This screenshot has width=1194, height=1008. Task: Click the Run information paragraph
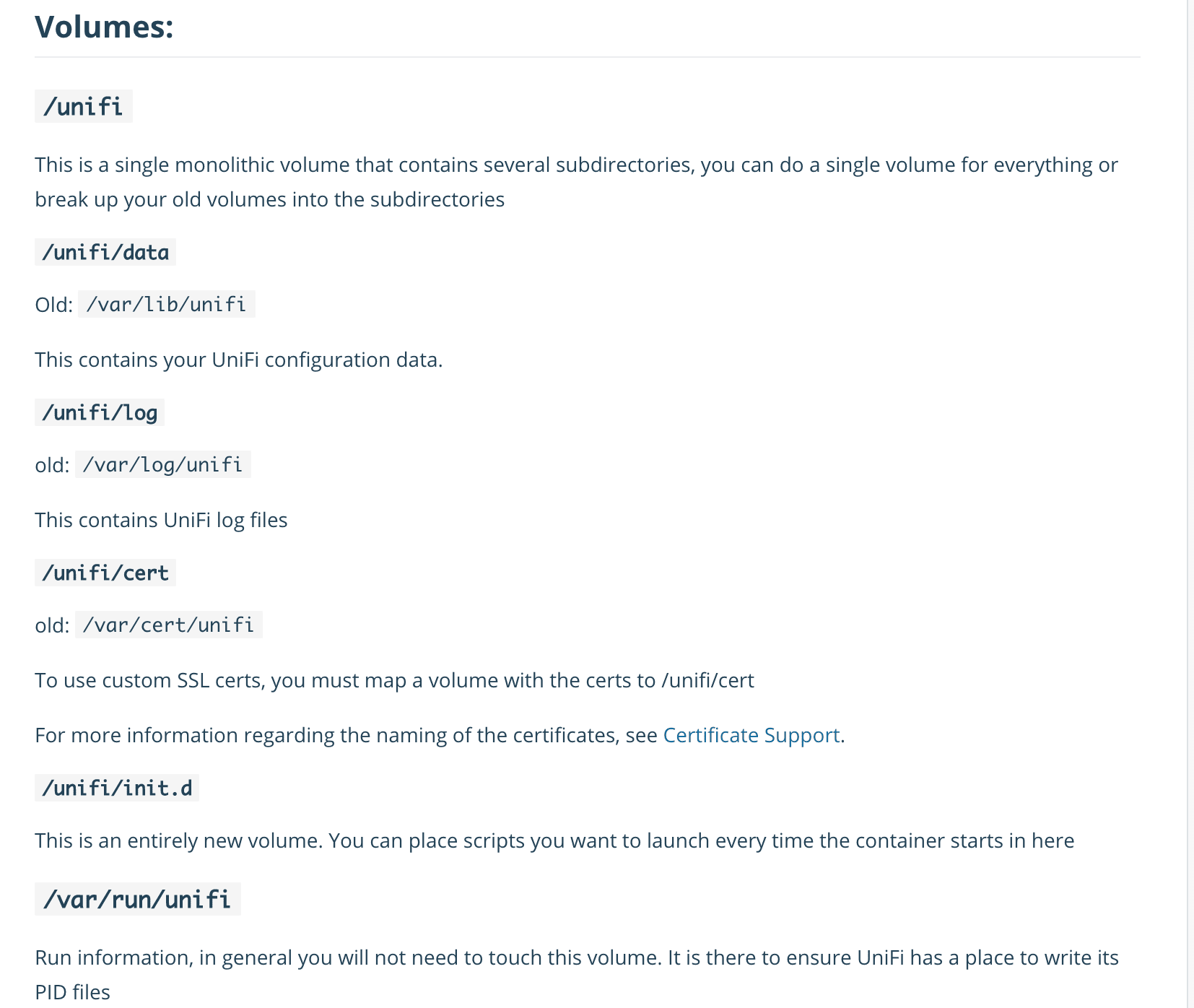click(x=577, y=975)
